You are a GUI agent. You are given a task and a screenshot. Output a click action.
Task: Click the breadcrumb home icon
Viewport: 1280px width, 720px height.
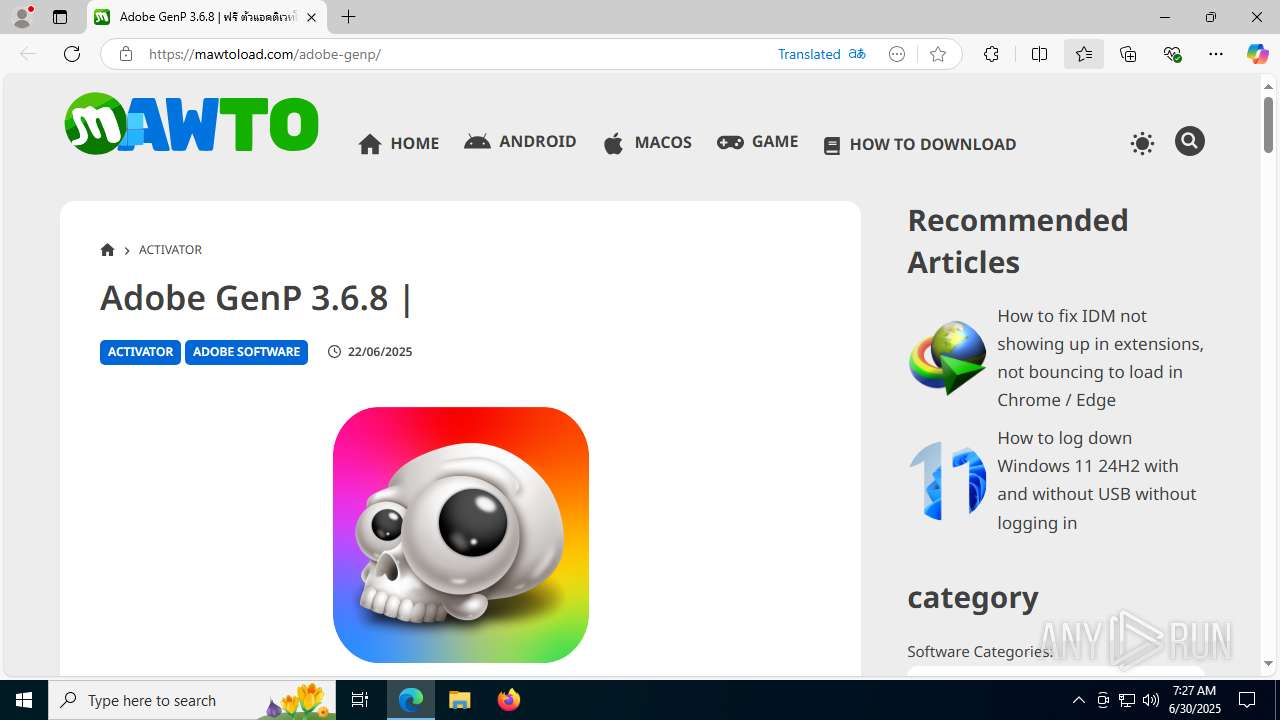[107, 250]
